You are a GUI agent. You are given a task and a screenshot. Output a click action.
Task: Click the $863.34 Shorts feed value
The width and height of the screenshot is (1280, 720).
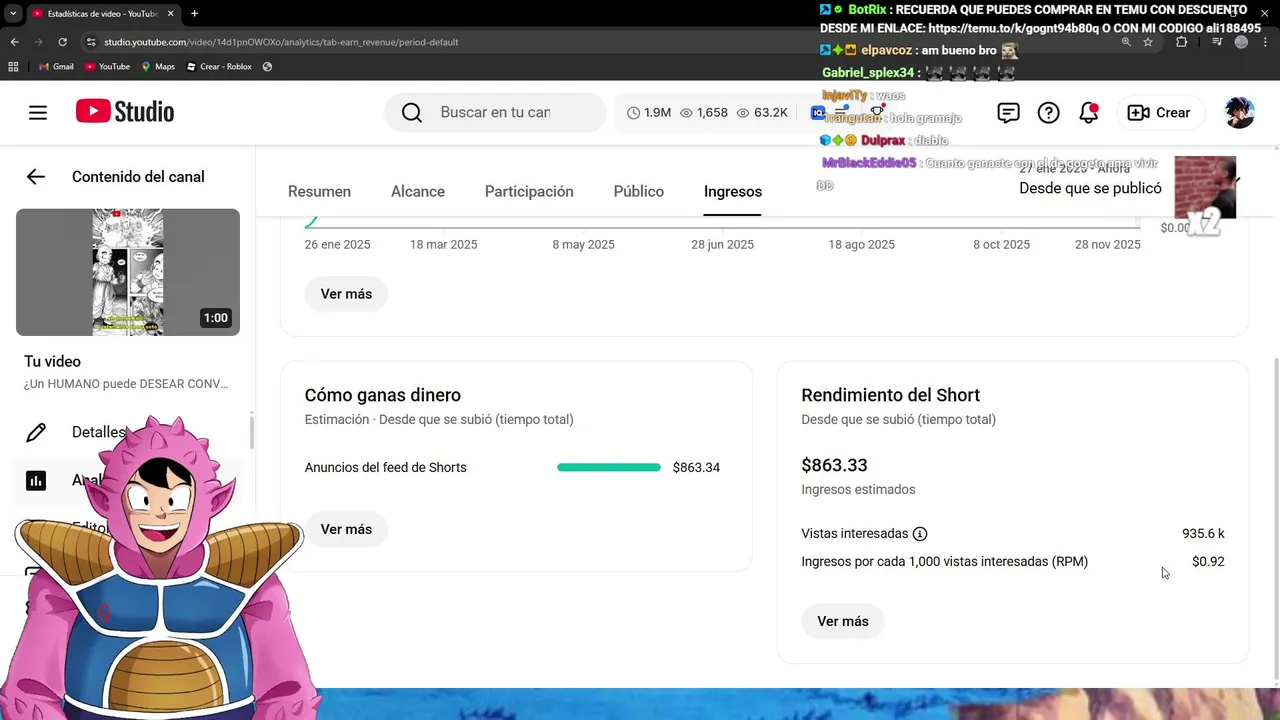(696, 467)
